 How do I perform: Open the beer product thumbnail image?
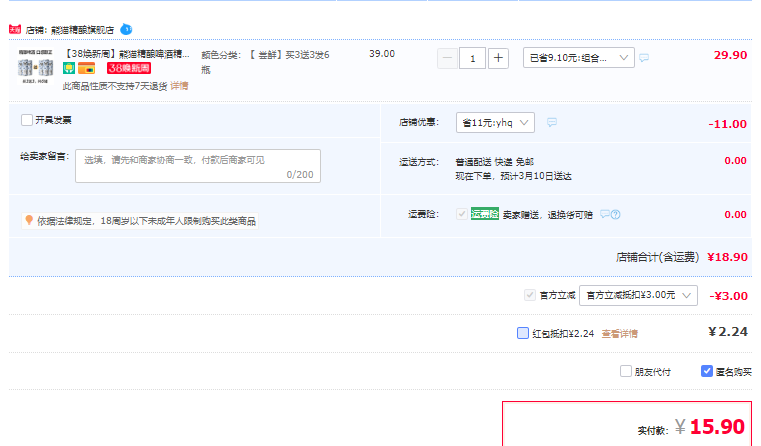pos(35,66)
